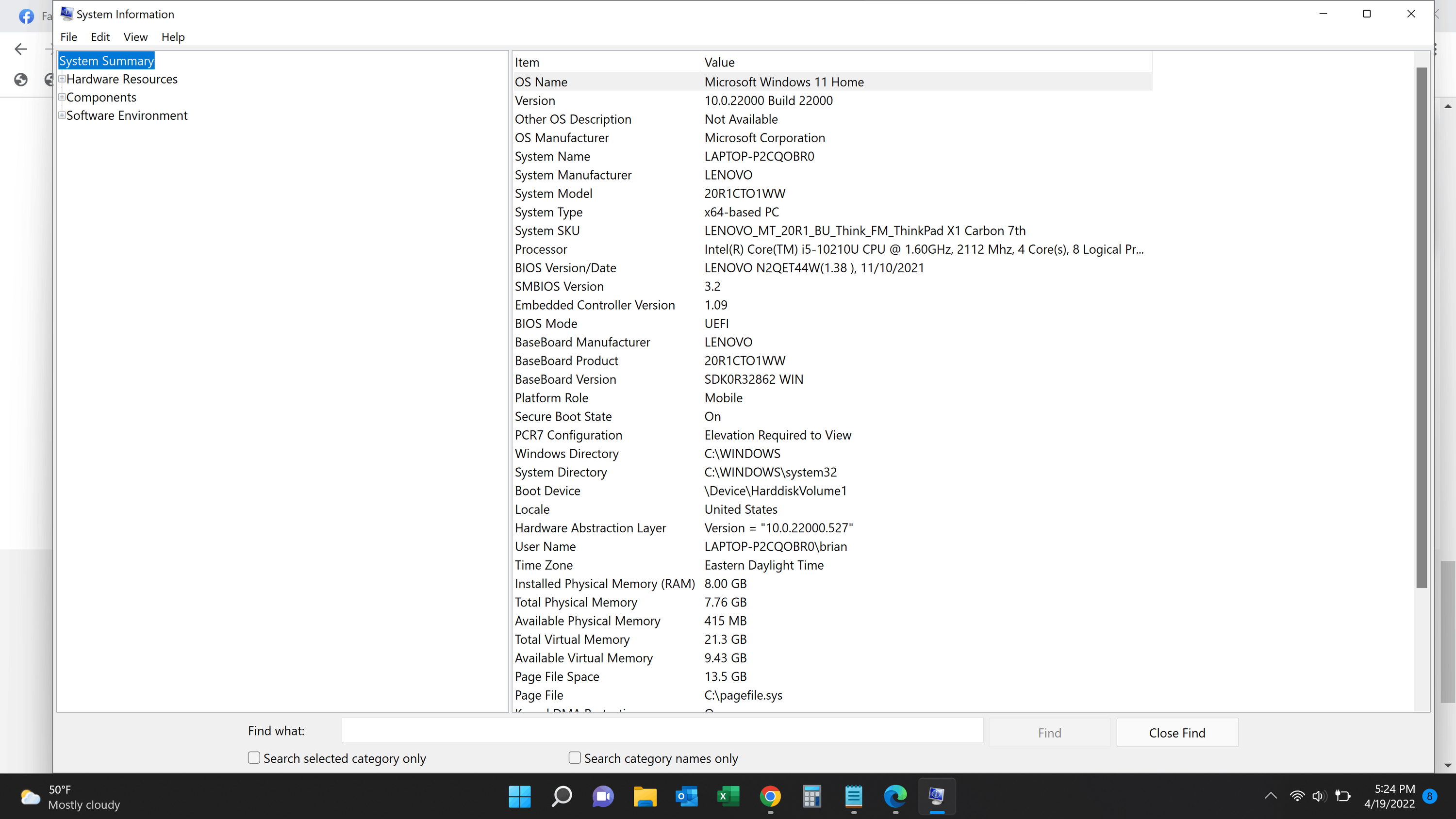Open clock and date 5:24 PM
This screenshot has height=819, width=1456.
pos(1390,796)
